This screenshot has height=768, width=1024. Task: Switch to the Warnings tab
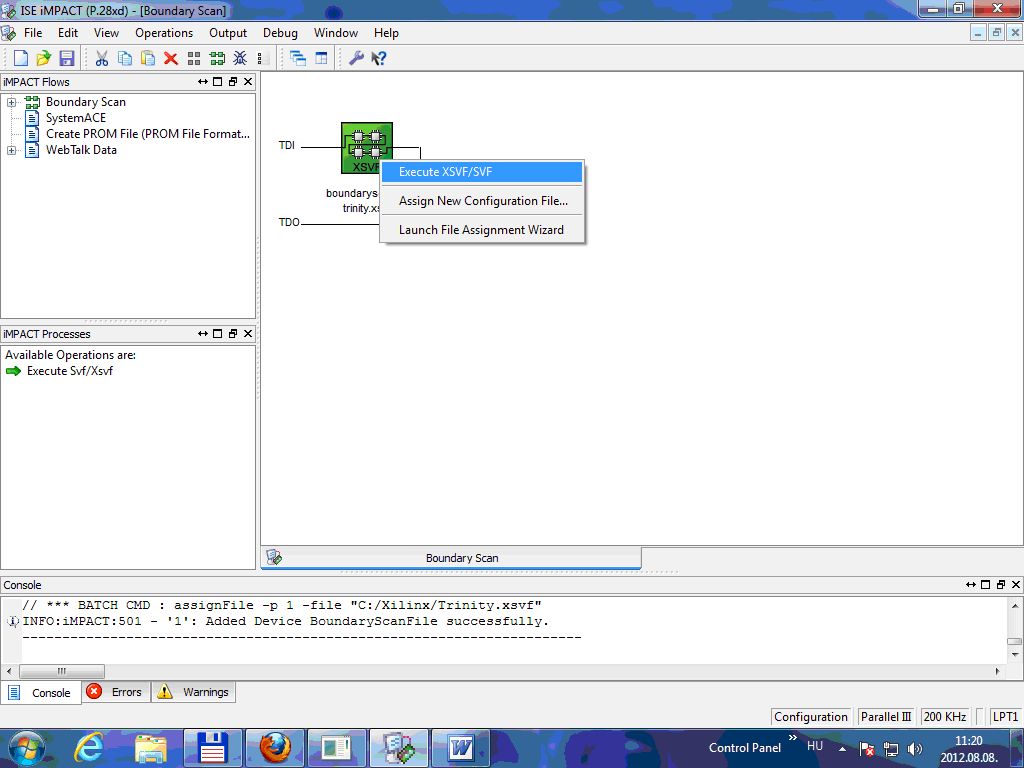coord(194,692)
